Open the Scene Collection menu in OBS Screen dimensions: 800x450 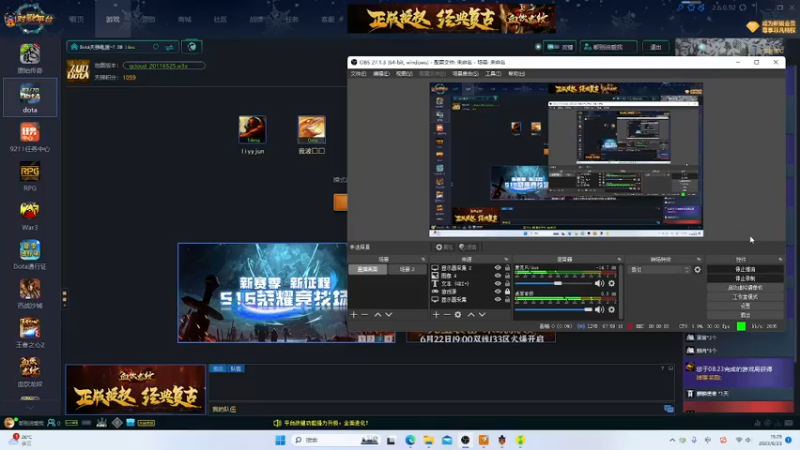point(465,73)
